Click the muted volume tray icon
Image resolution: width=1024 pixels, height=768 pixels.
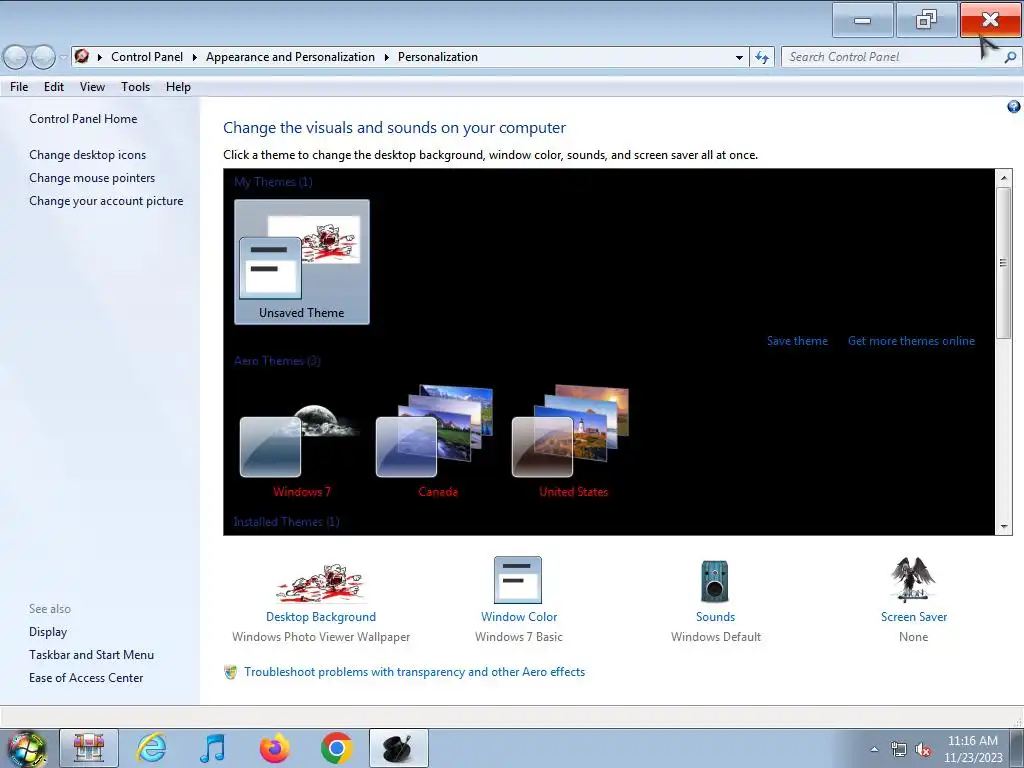923,750
